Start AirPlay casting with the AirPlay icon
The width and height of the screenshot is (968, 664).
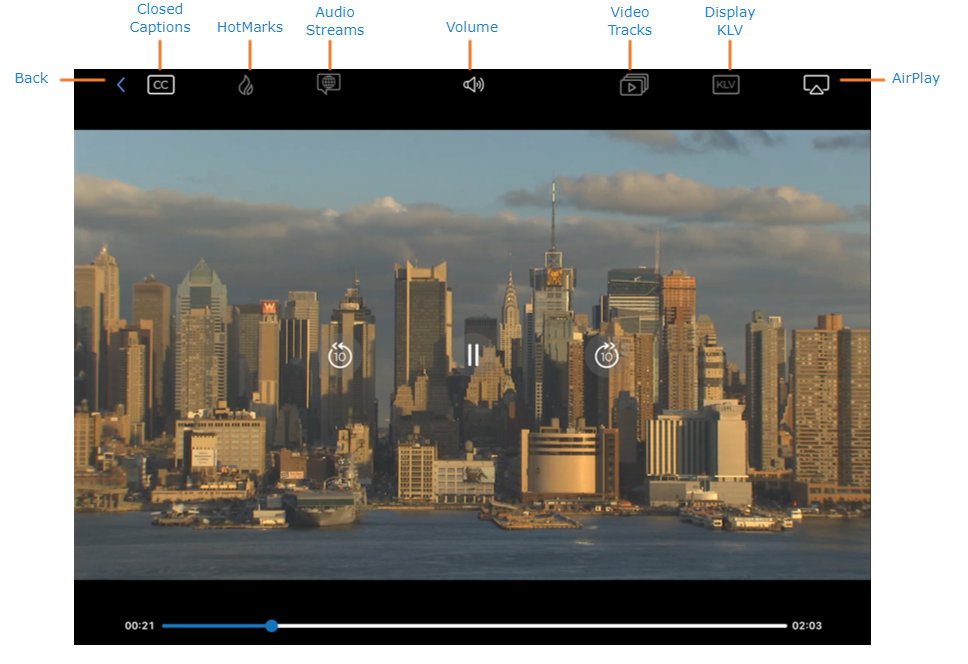[816, 85]
